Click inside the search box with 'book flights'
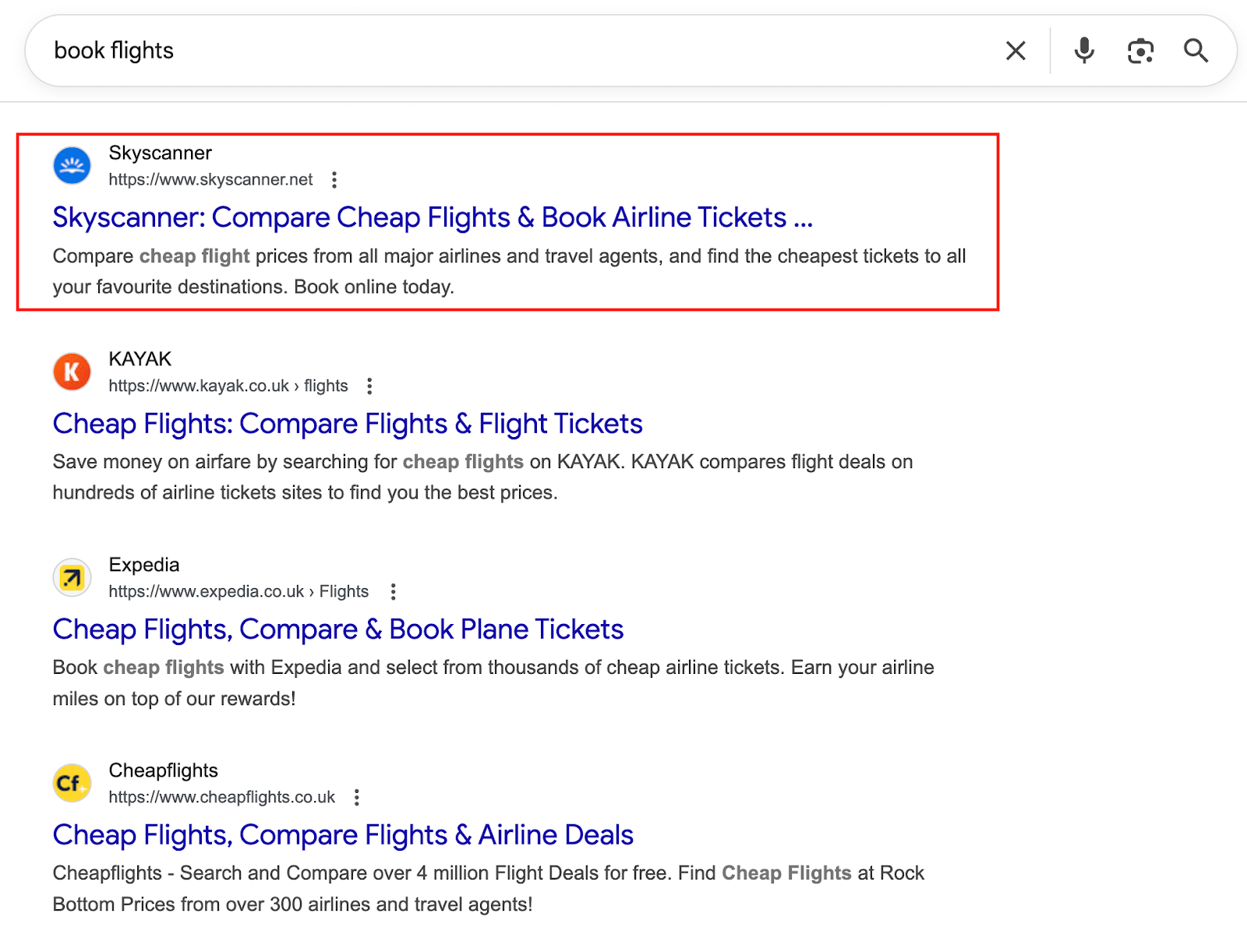 (x=312, y=50)
